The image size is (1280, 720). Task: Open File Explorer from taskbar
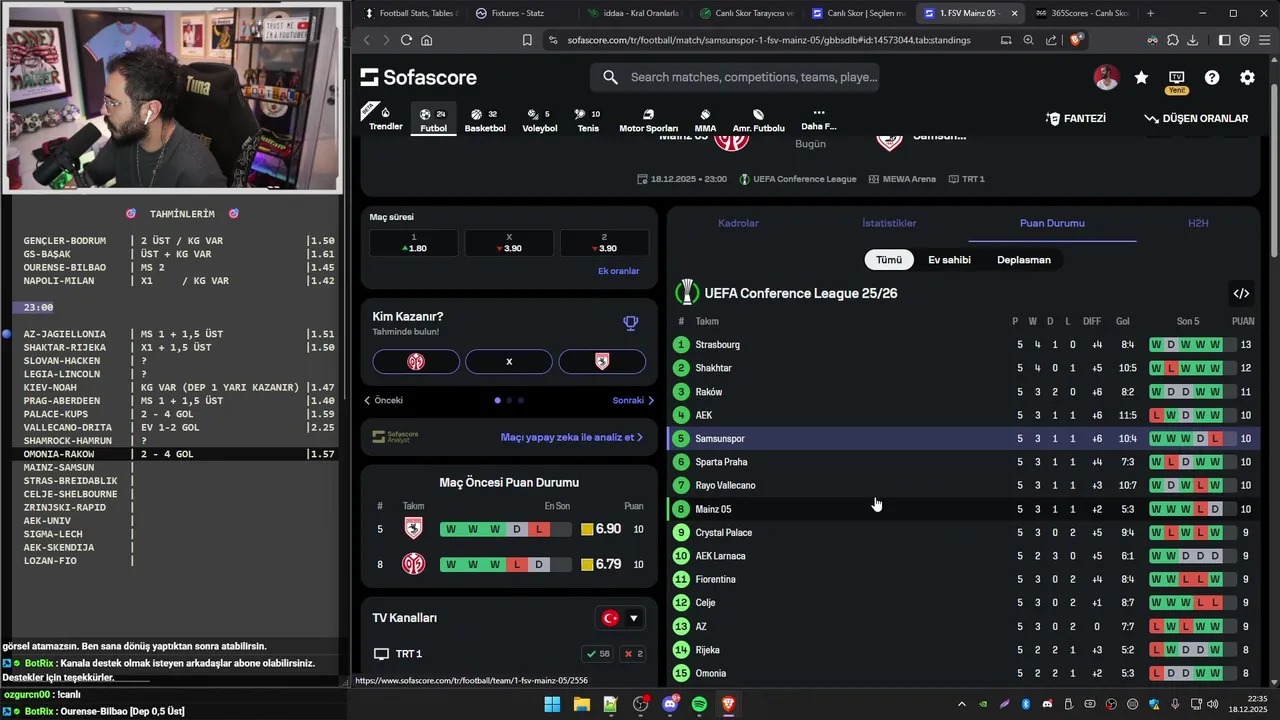coord(581,704)
